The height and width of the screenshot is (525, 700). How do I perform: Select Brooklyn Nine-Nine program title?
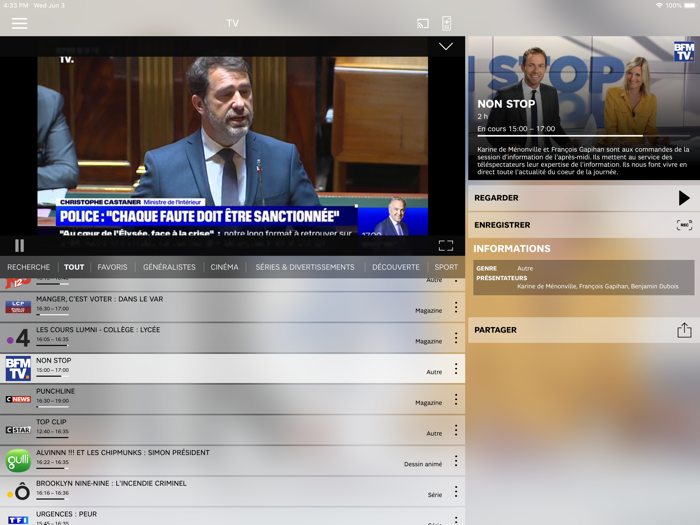(x=111, y=483)
